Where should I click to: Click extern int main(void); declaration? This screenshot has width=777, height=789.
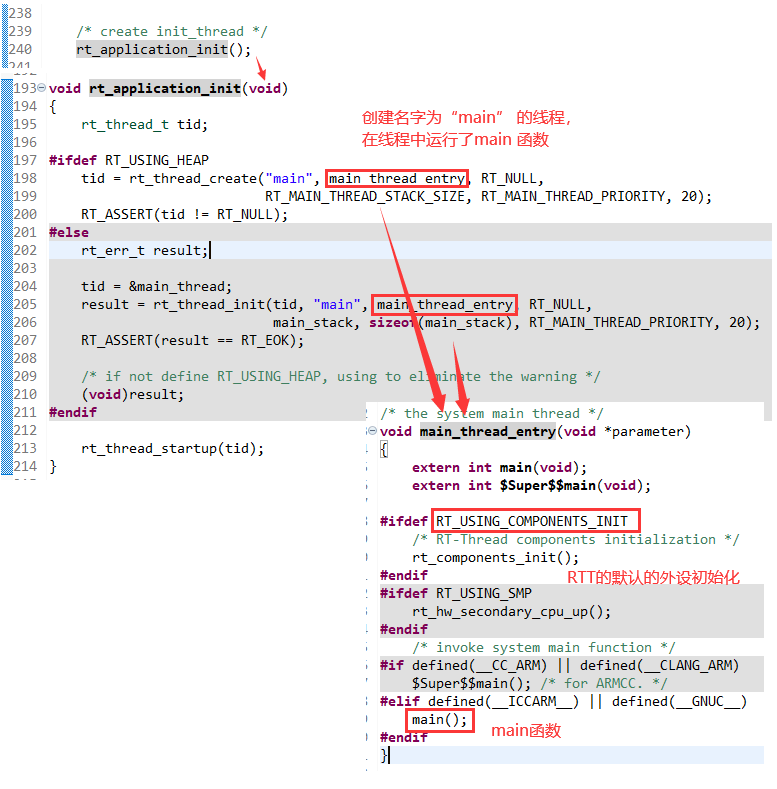coord(500,467)
